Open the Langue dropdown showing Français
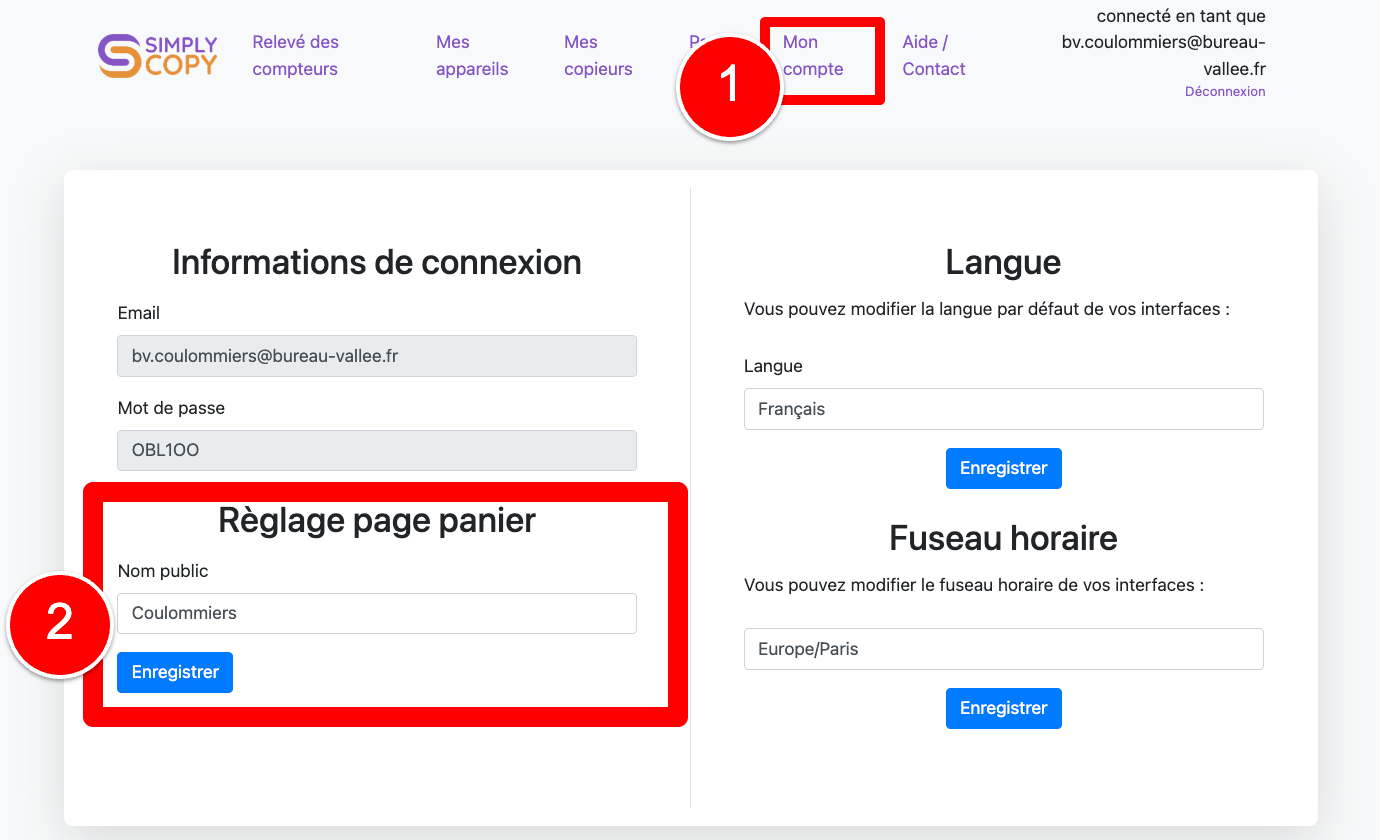This screenshot has height=840, width=1380. [1003, 409]
